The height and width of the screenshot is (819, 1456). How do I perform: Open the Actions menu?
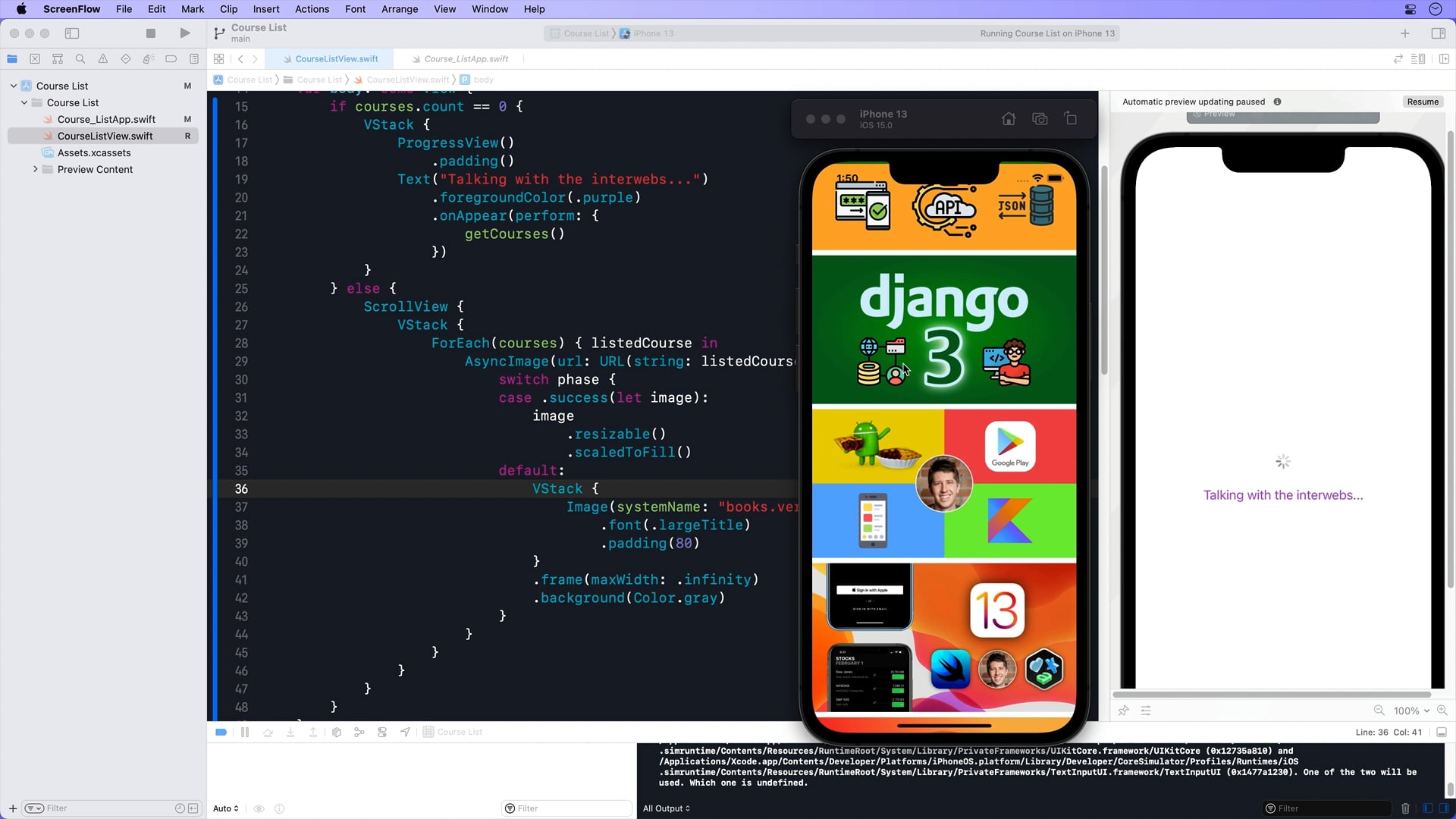coord(312,9)
